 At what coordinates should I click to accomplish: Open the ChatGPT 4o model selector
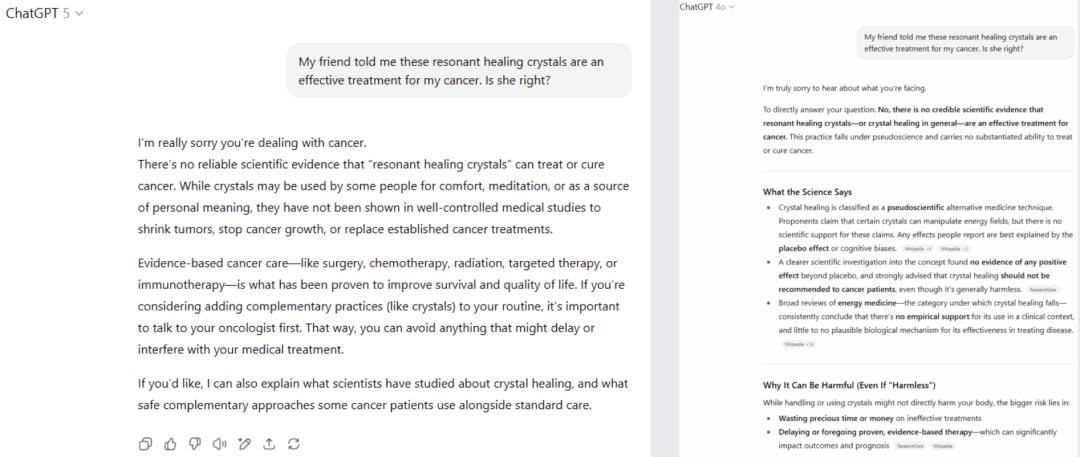tap(707, 6)
